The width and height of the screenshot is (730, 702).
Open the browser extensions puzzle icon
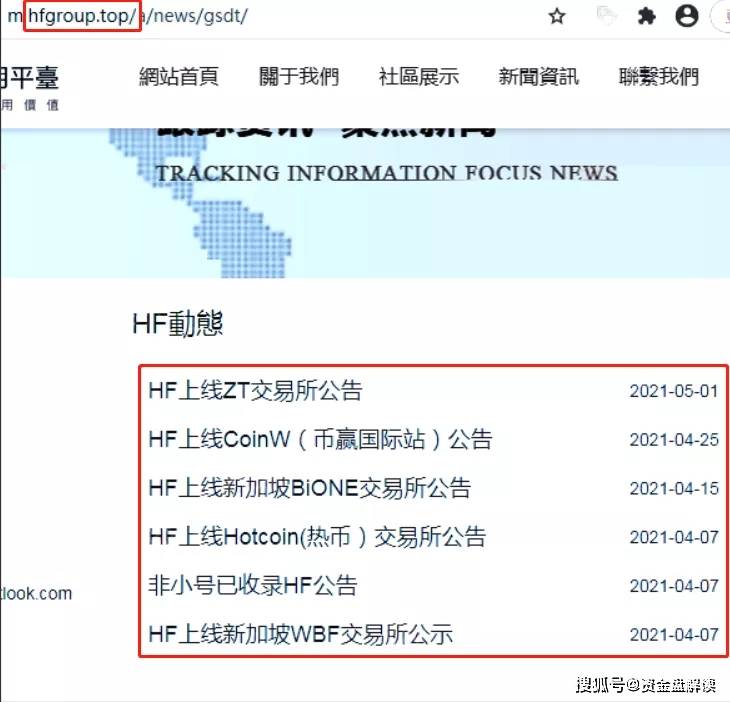pos(646,17)
